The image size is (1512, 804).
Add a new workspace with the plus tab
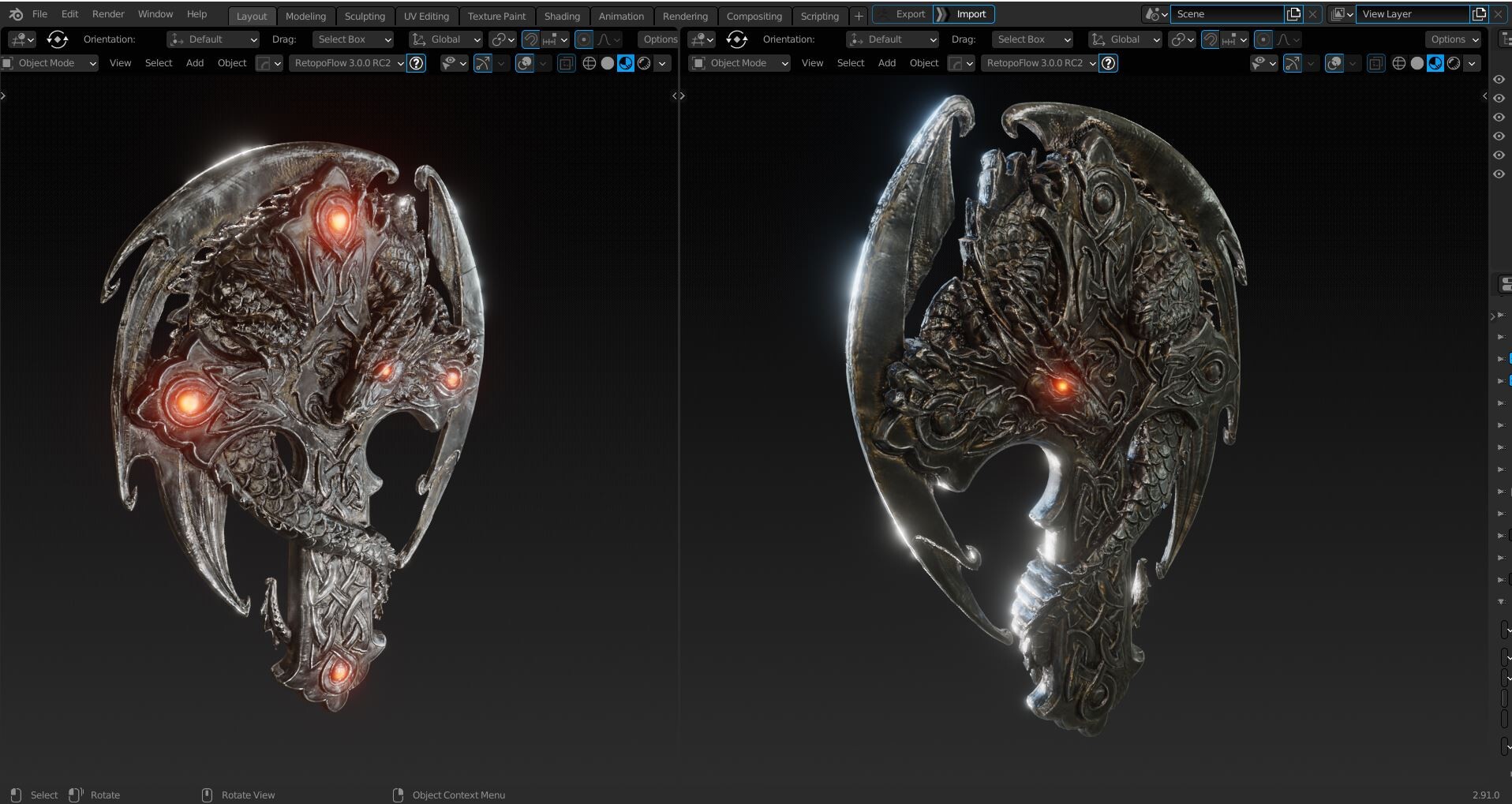859,16
